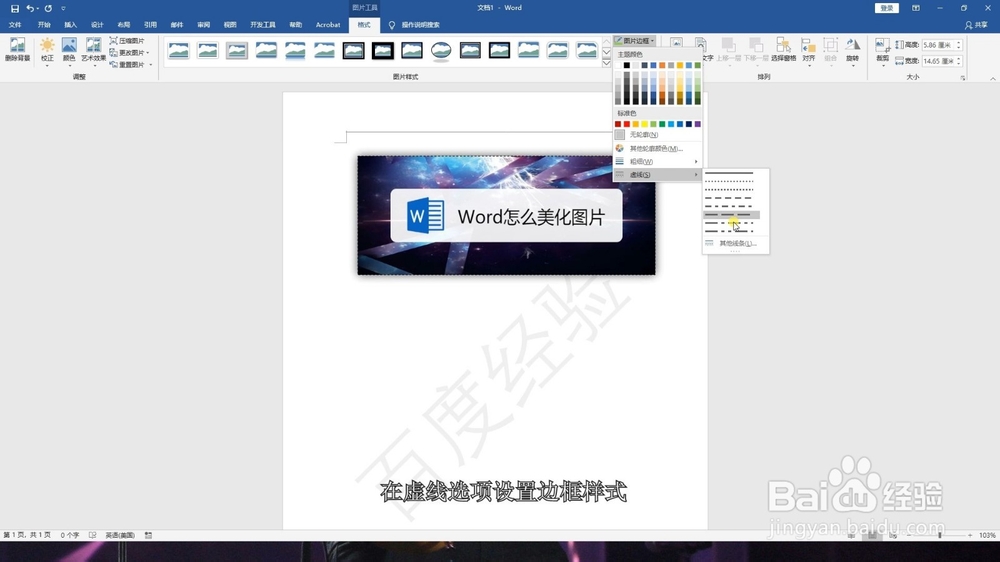
Task: Click the 登录 sign in button
Action: tap(886, 8)
